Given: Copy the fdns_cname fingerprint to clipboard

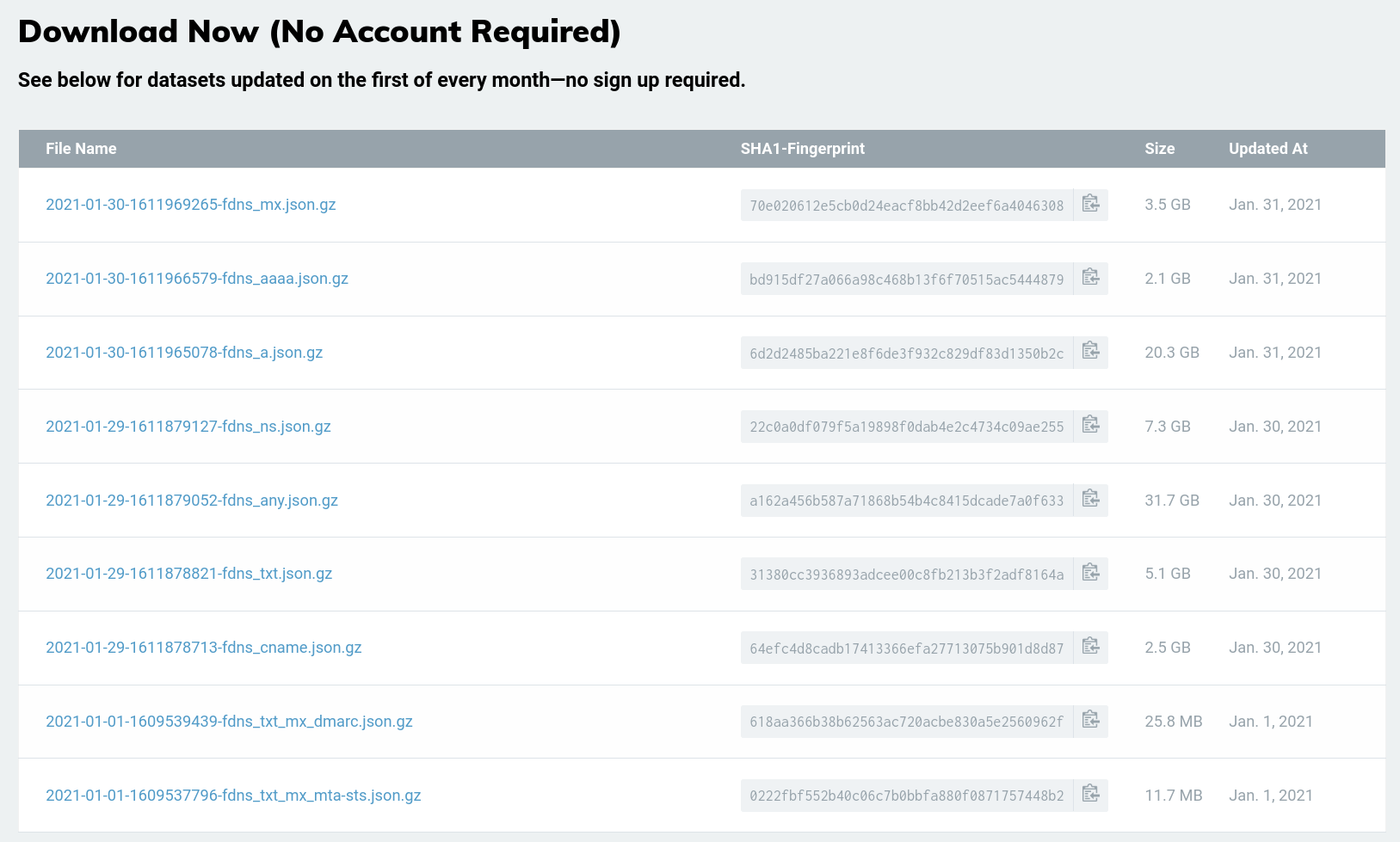Looking at the screenshot, I should 1090,648.
